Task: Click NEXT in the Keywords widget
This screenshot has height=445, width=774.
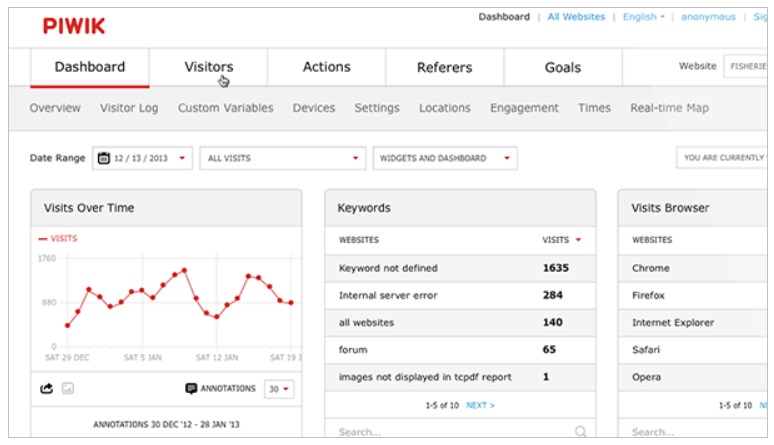Action: pyautogui.click(x=480, y=405)
